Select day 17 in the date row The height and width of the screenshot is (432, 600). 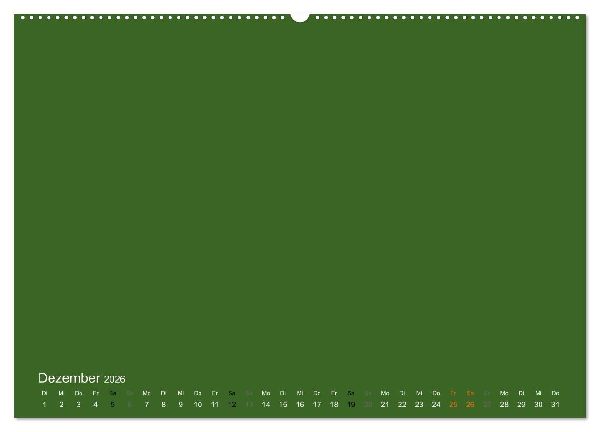tap(317, 404)
